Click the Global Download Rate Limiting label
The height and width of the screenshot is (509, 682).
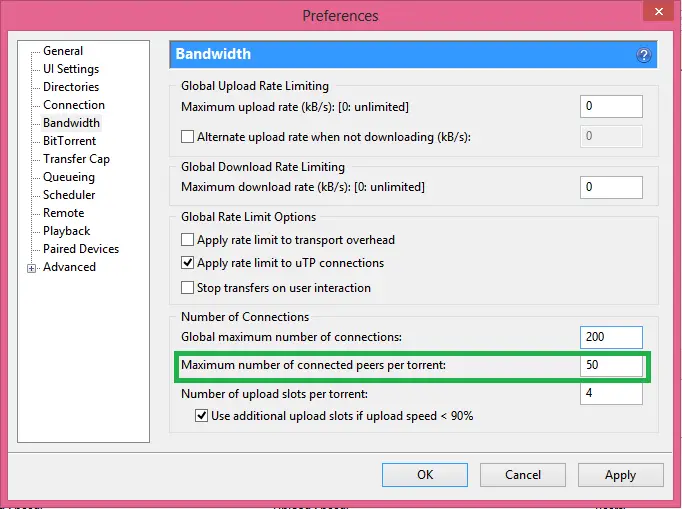[263, 167]
